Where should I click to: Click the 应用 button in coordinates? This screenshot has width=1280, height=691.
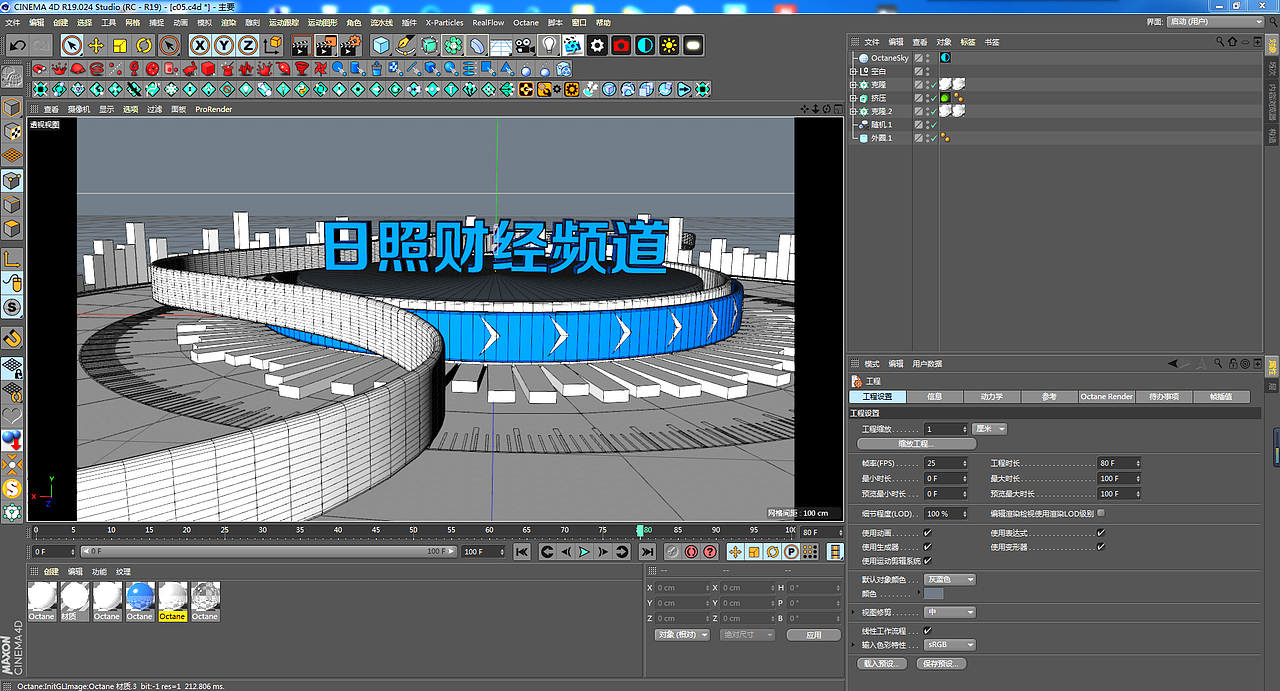(813, 635)
